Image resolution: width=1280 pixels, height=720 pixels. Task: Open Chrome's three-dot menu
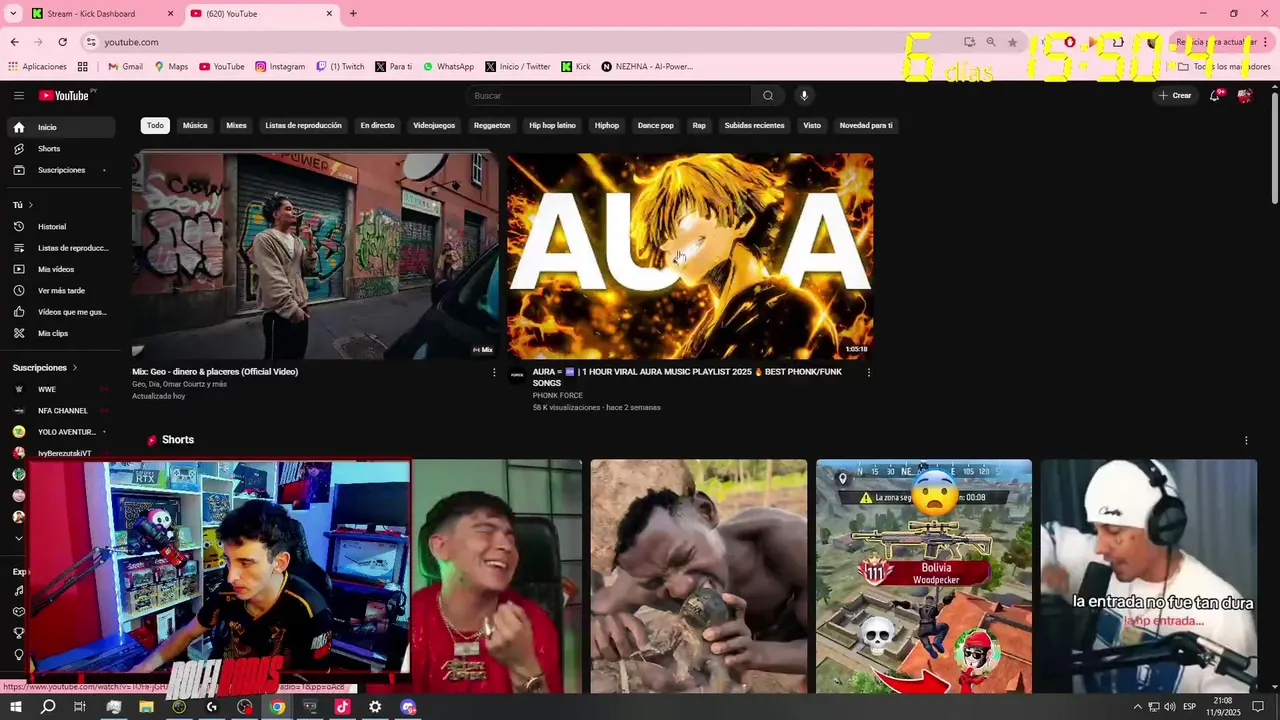(1265, 42)
